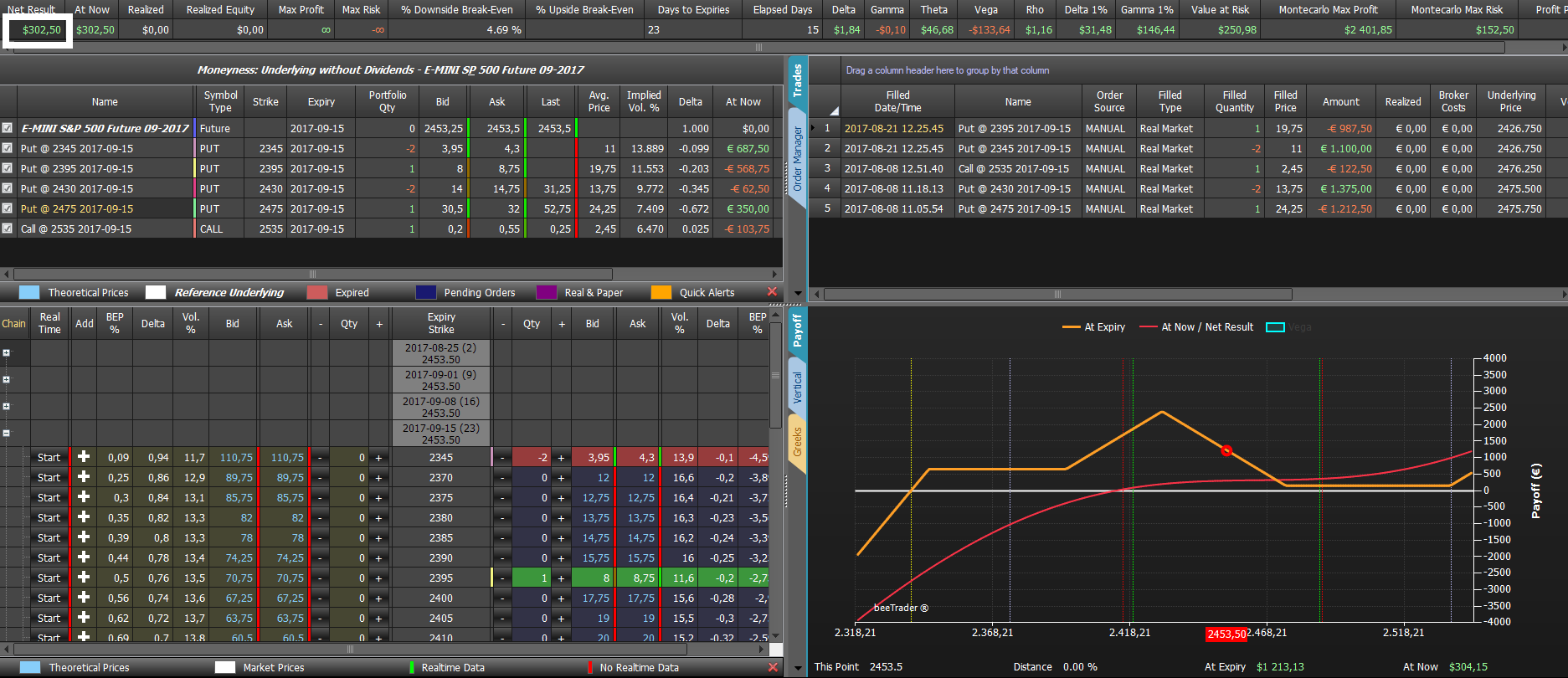Image resolution: width=1568 pixels, height=678 pixels.
Task: Click Start realtime for strike 2375
Action: (x=49, y=498)
